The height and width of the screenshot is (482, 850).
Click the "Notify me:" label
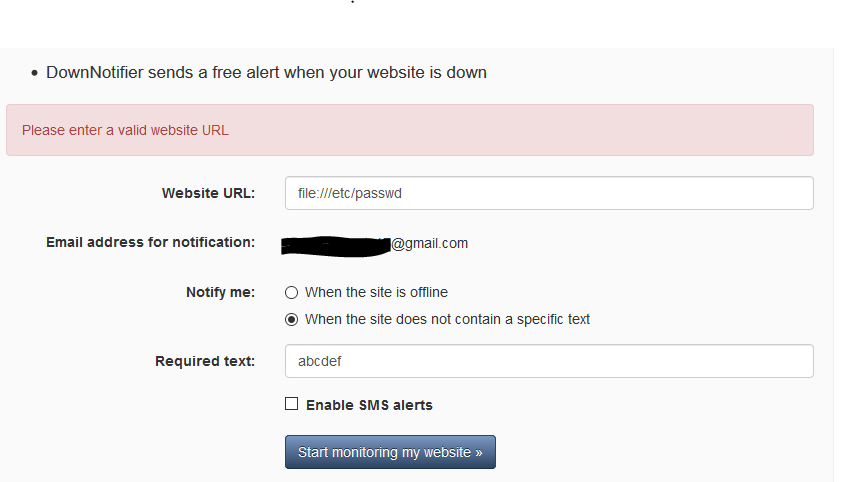click(220, 292)
